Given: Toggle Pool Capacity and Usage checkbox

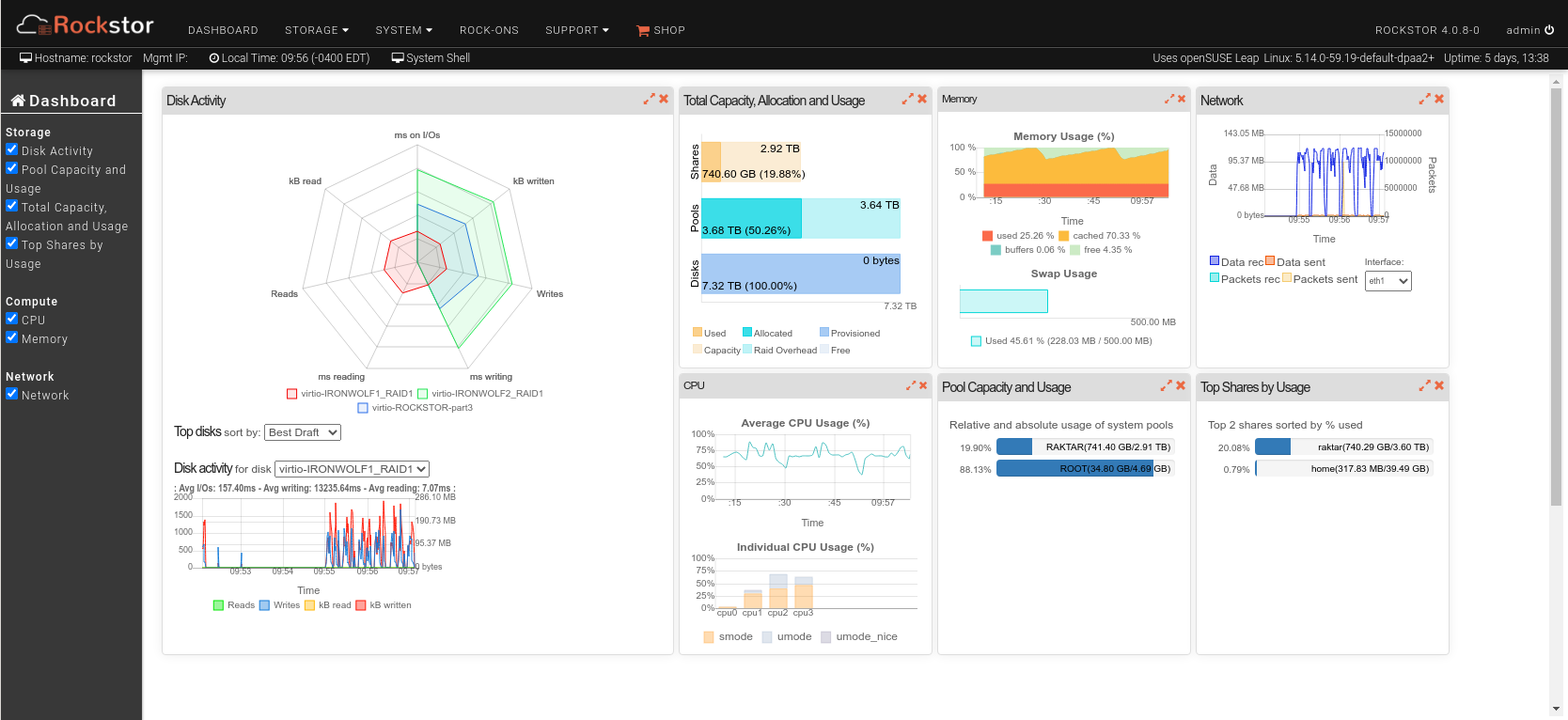Looking at the screenshot, I should point(12,168).
